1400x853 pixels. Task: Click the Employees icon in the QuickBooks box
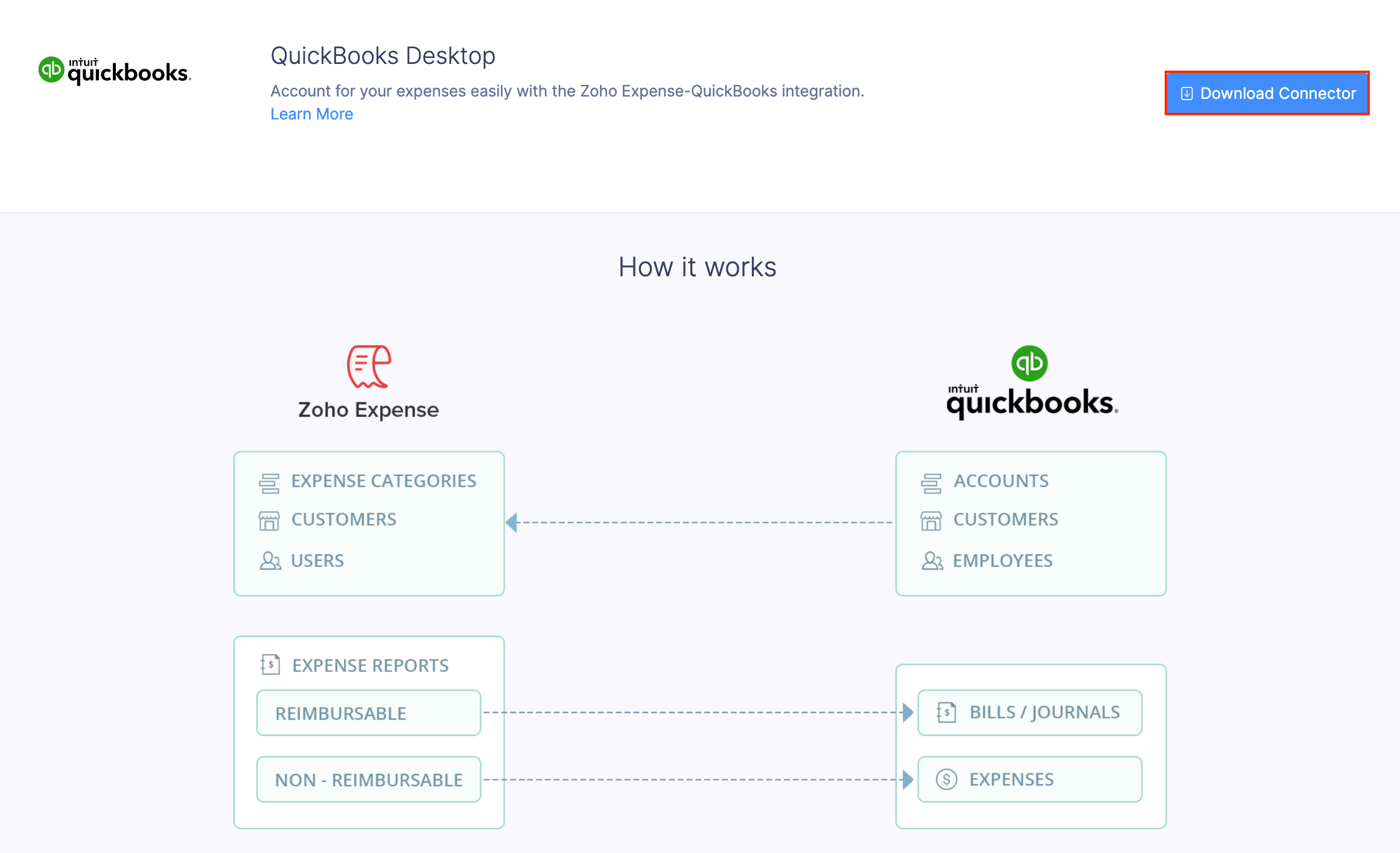tap(931, 560)
